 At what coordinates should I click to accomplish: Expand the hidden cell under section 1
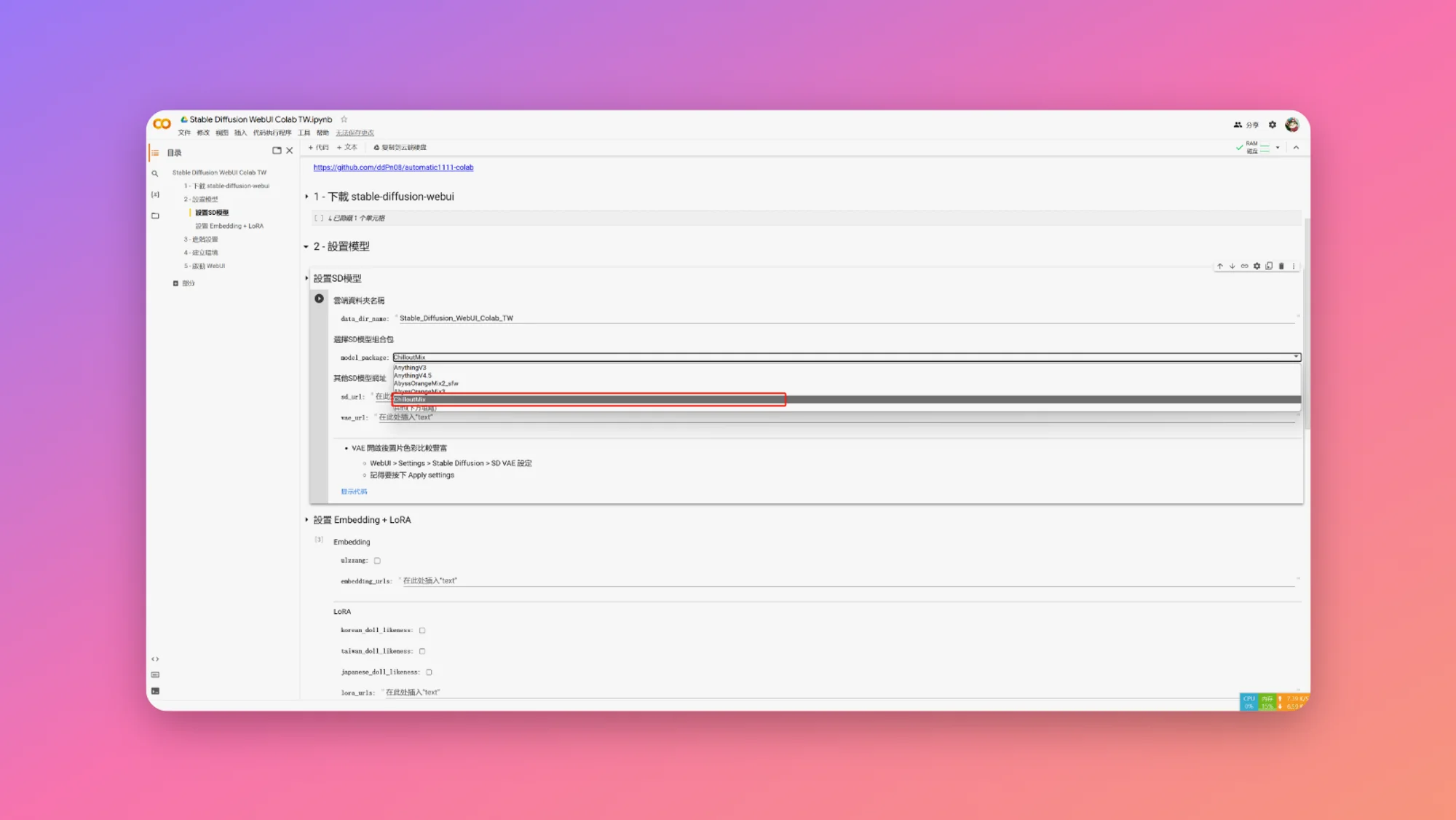click(357, 218)
